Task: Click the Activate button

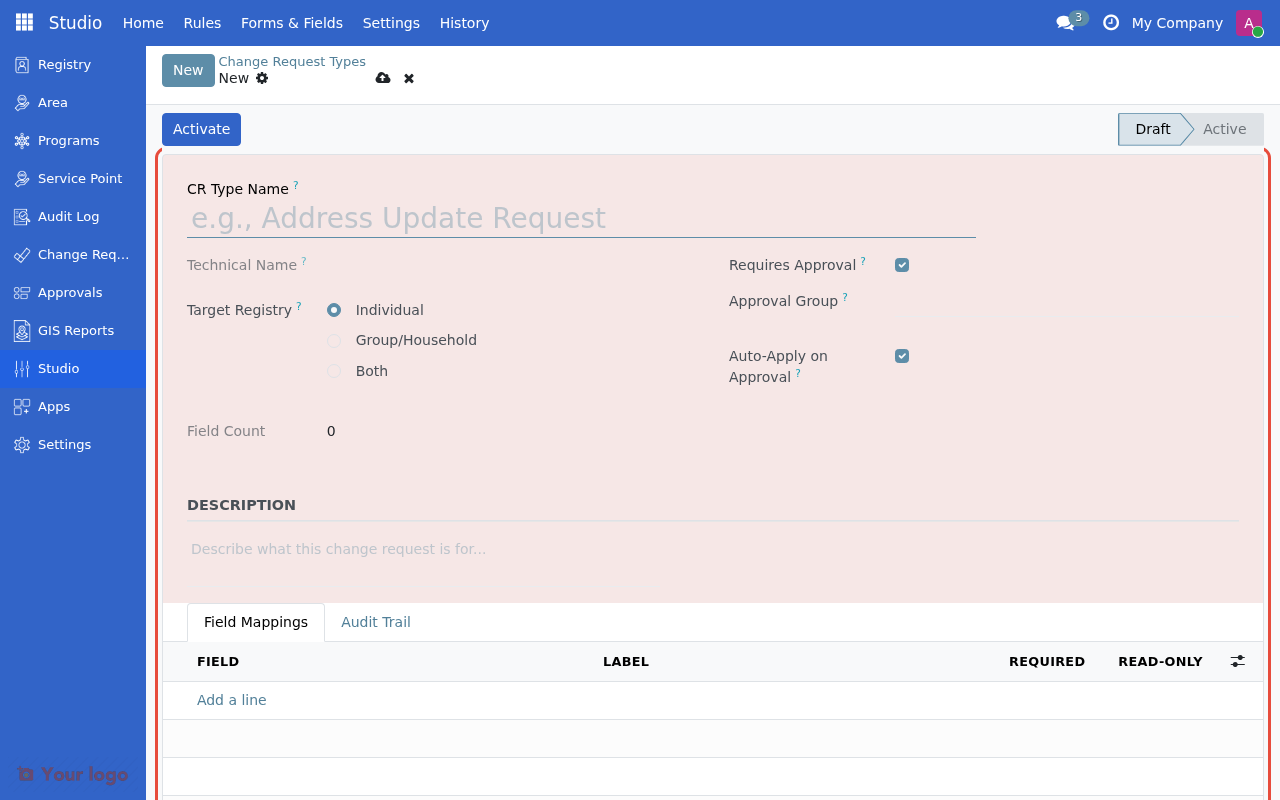Action: 201,129
